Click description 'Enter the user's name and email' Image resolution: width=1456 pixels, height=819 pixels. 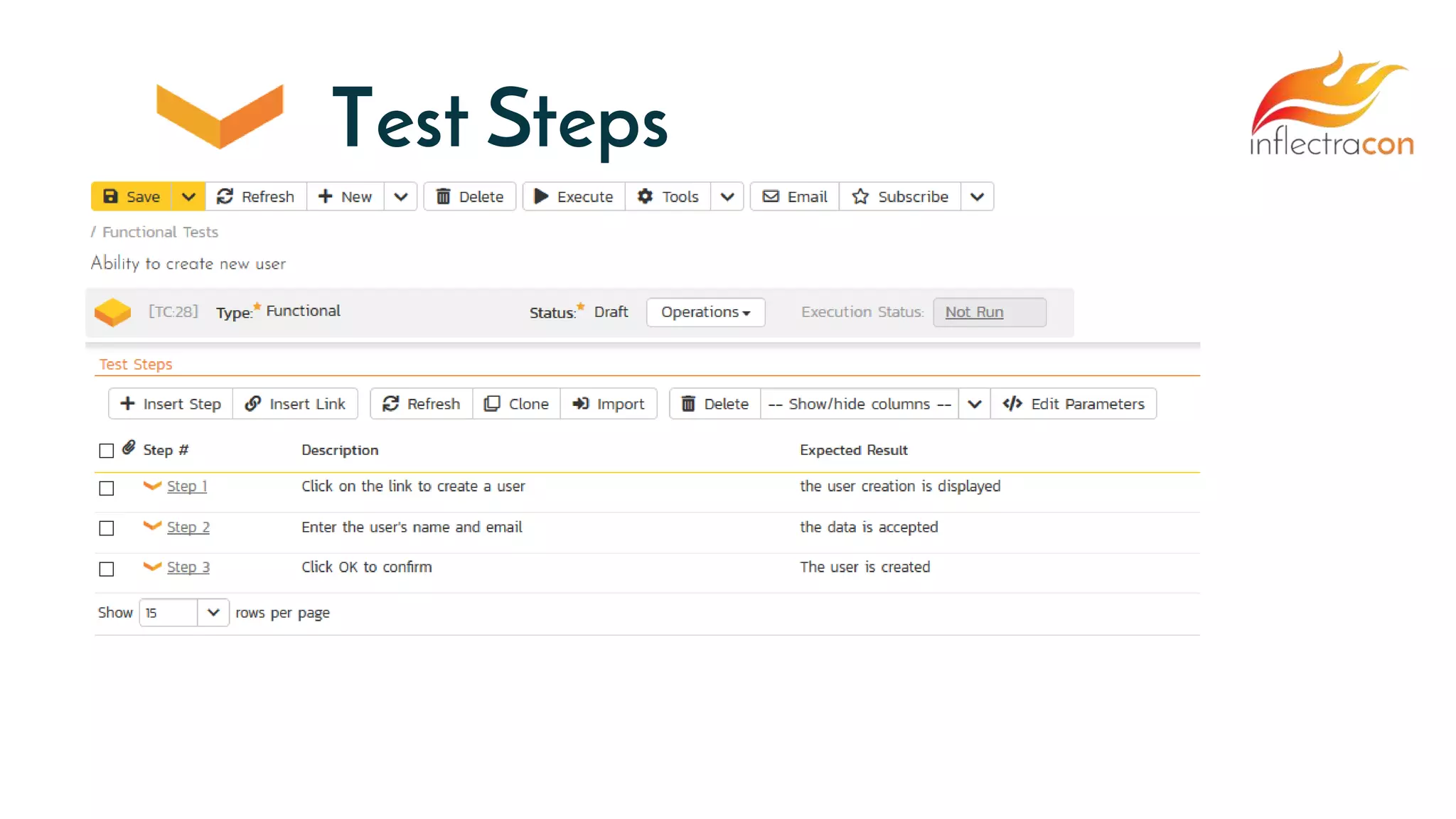[412, 527]
